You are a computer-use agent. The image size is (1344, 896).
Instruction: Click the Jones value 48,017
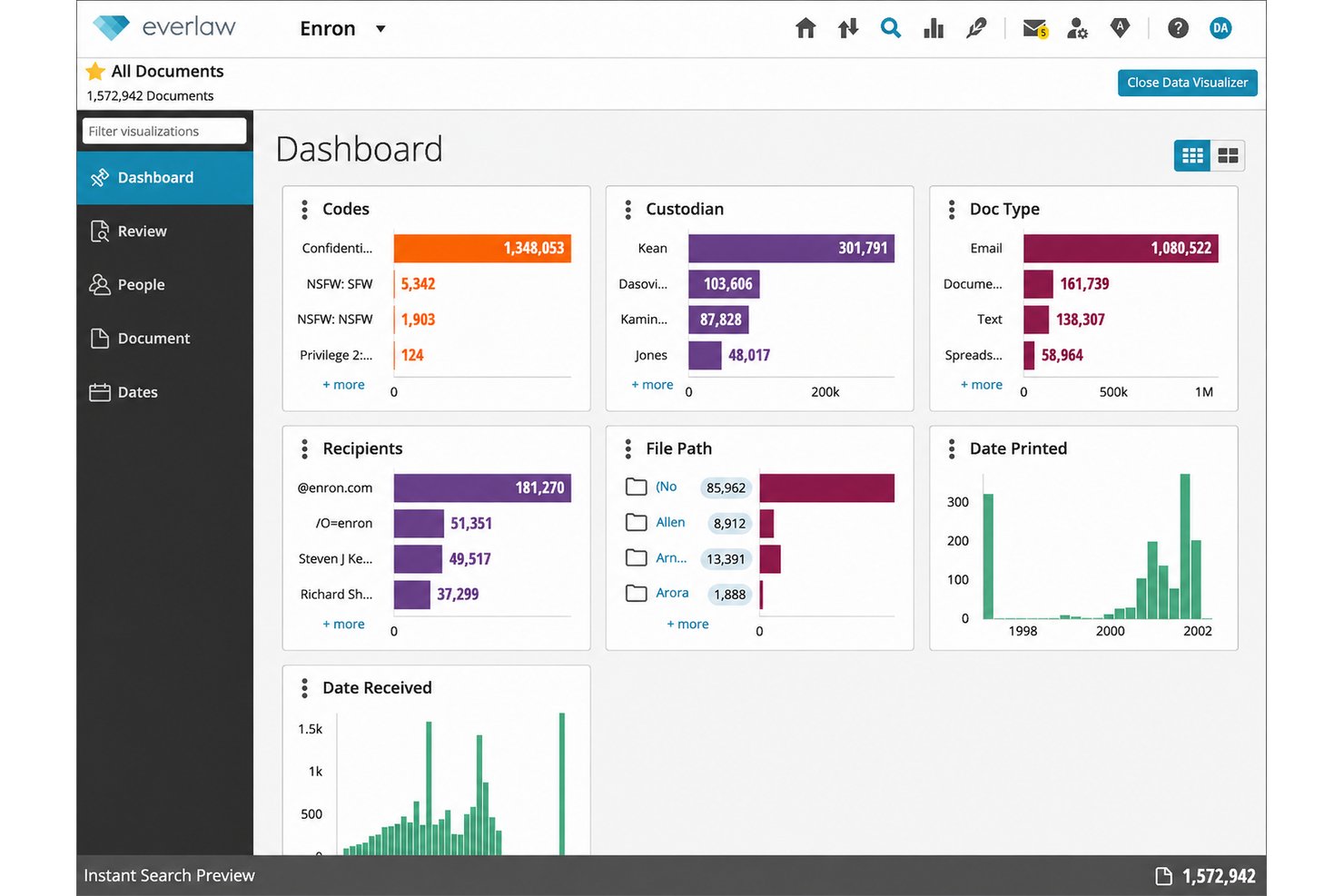749,355
